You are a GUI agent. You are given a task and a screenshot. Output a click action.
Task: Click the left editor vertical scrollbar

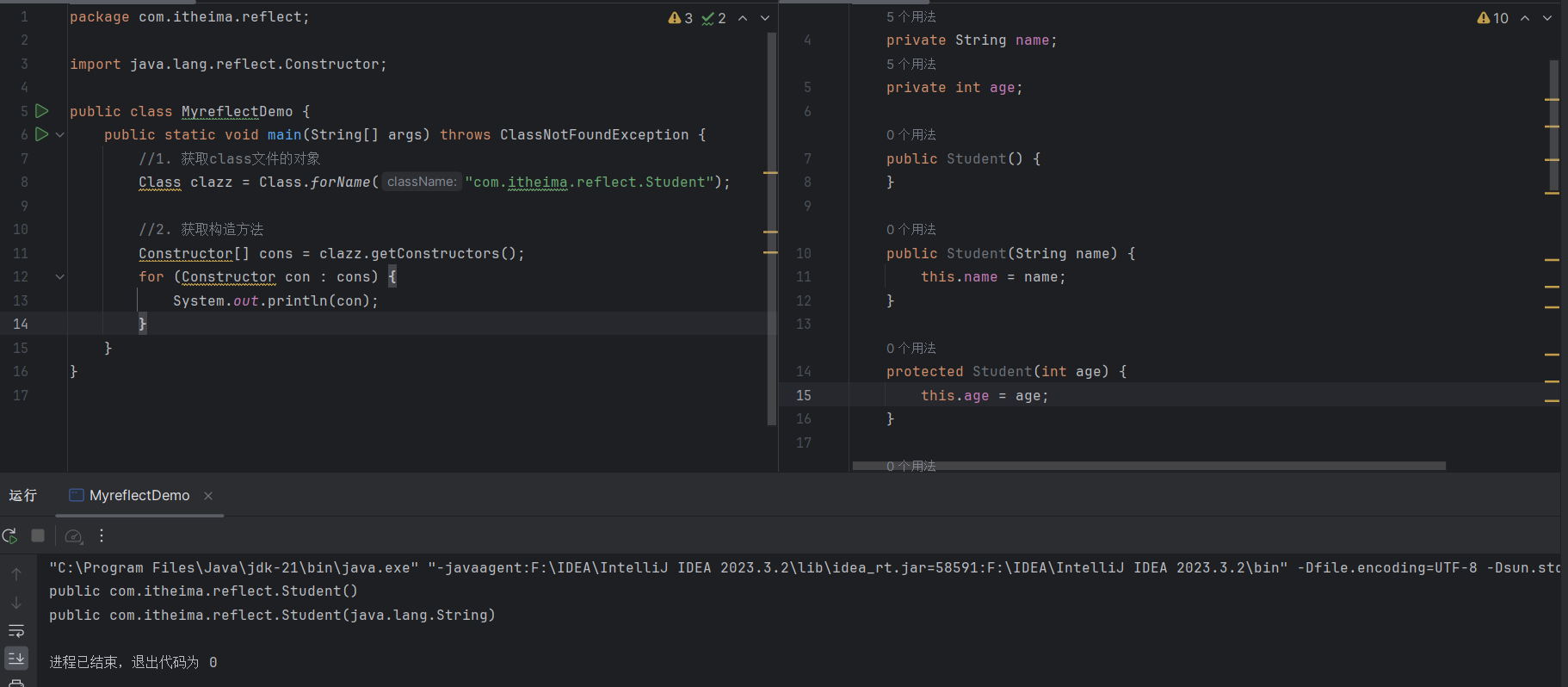[771, 228]
